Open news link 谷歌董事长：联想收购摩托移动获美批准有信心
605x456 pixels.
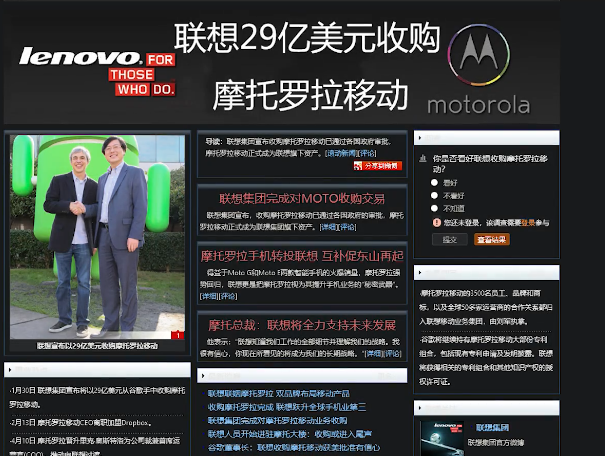(x=294, y=448)
